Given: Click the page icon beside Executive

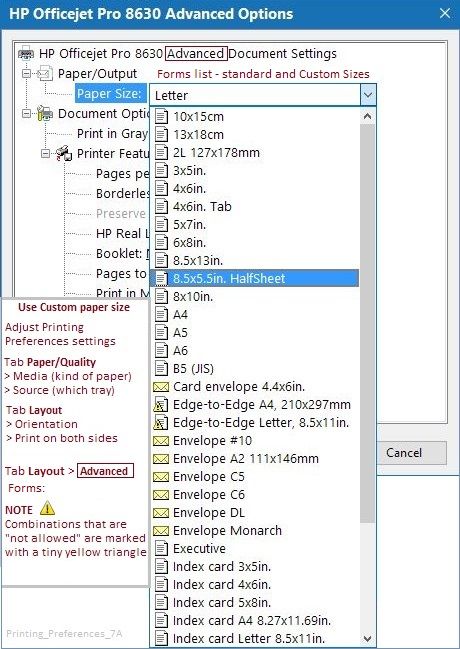Looking at the screenshot, I should click(161, 548).
